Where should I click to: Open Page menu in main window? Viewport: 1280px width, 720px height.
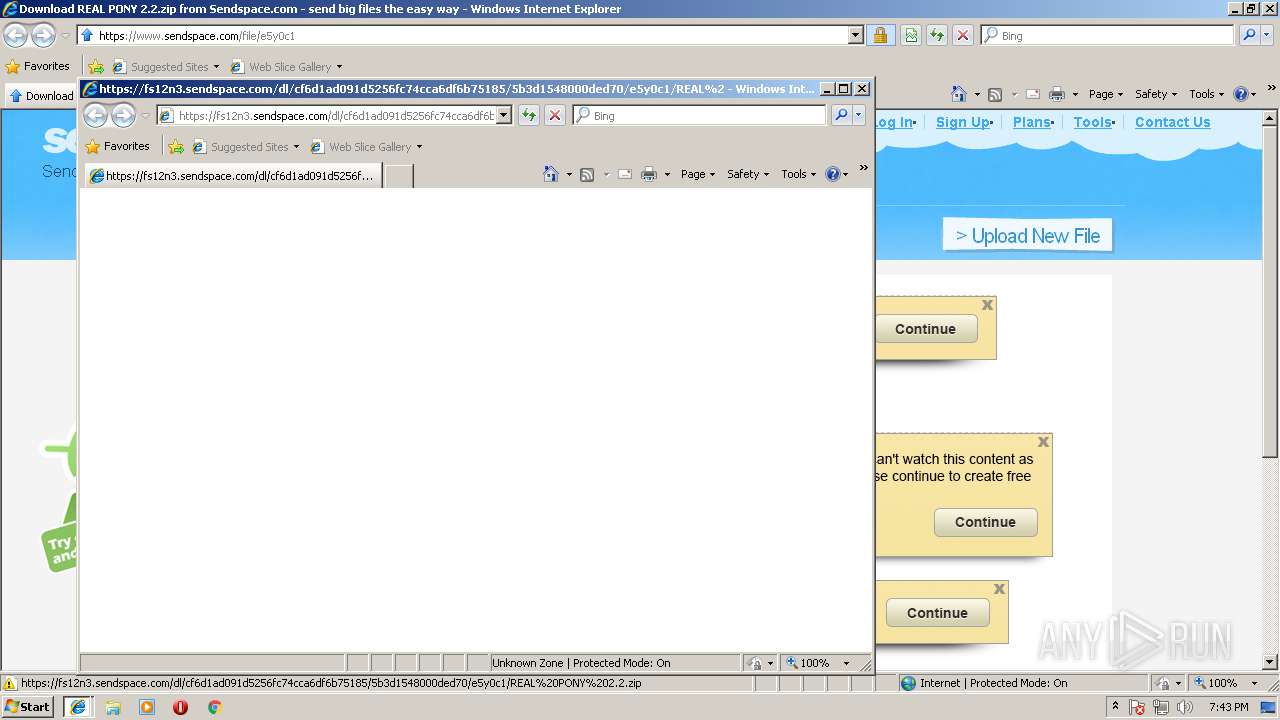1105,94
